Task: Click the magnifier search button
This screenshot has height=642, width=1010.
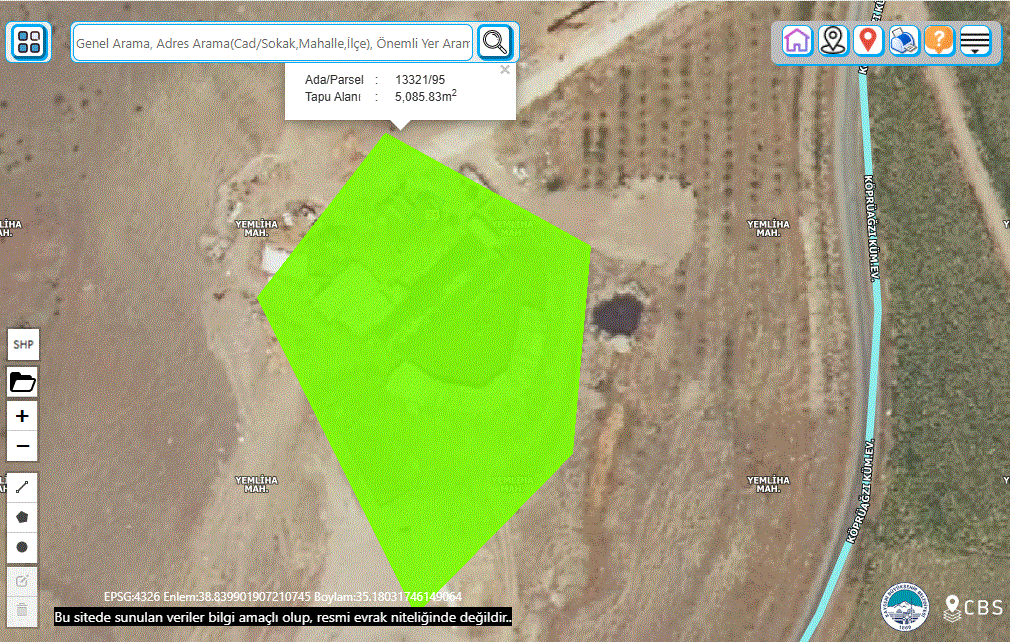Action: tap(495, 42)
